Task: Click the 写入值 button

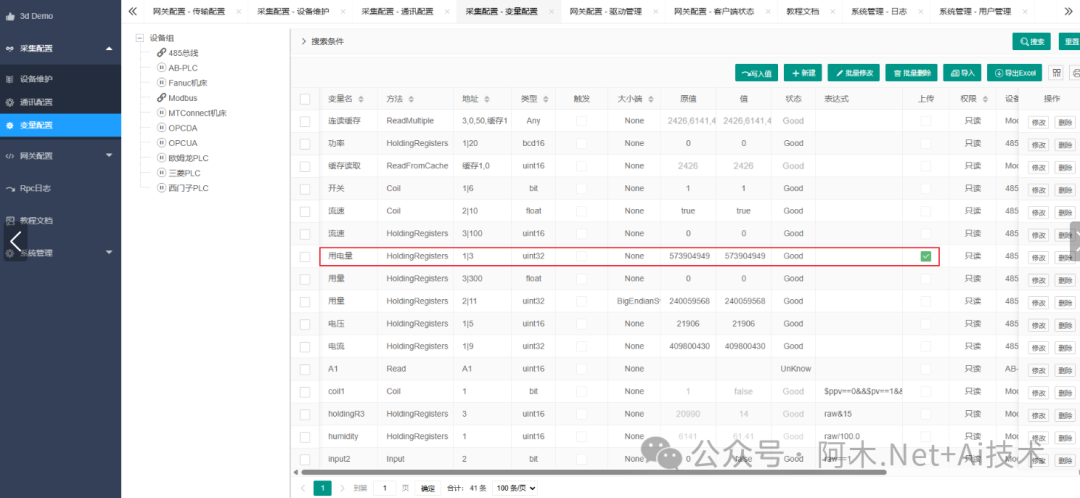Action: point(757,72)
